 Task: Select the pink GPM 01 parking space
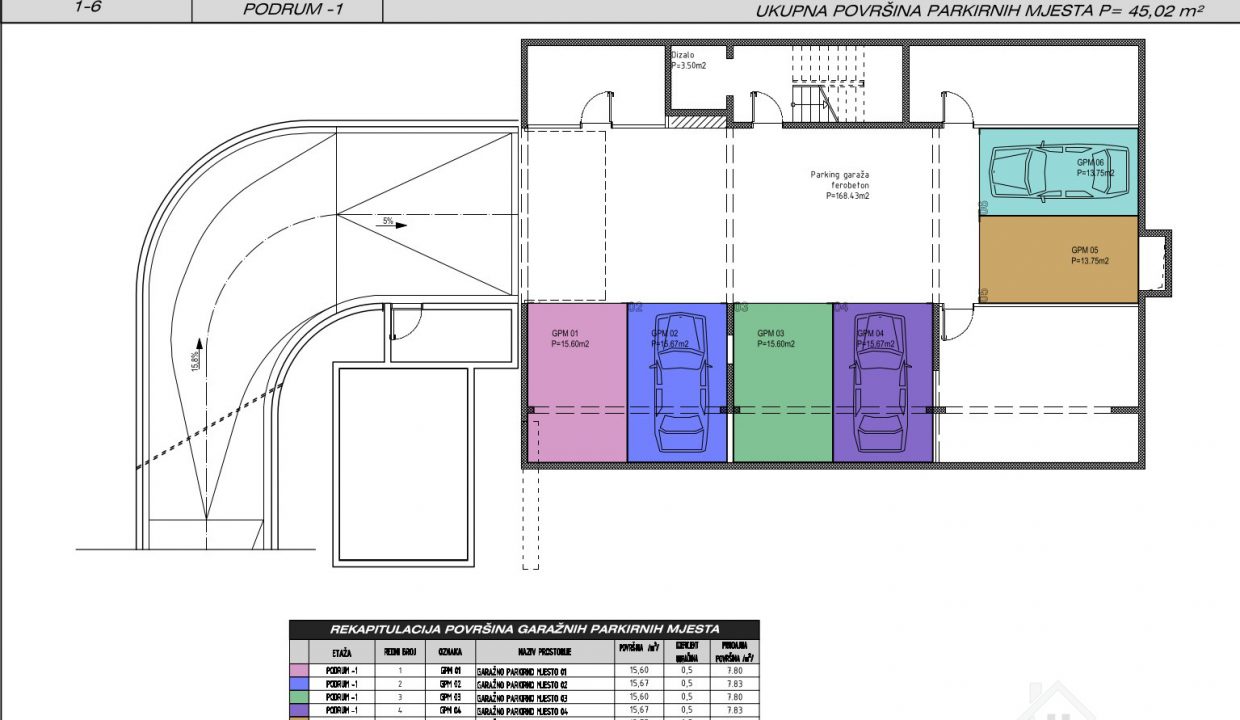pos(576,383)
